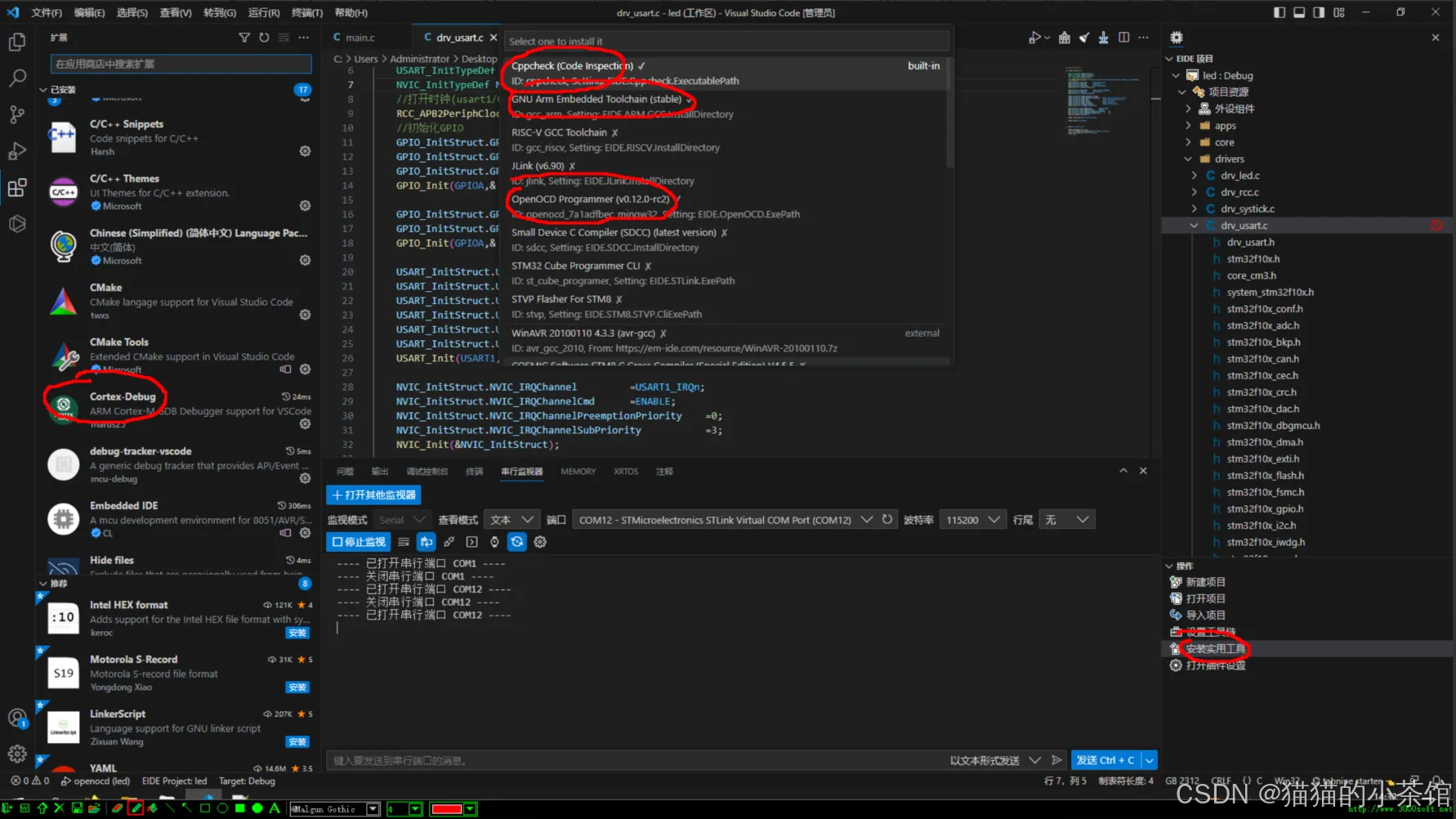Open the gear for Cortex-Debug extension
1456x819 pixels.
305,423
